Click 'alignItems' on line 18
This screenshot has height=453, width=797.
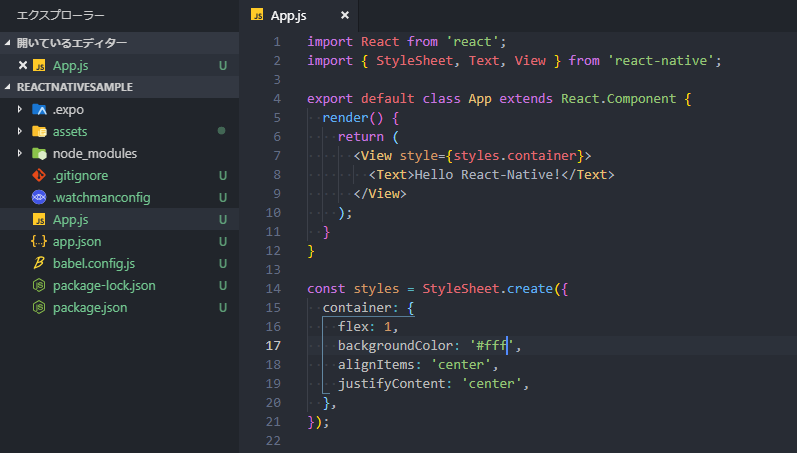[376, 365]
